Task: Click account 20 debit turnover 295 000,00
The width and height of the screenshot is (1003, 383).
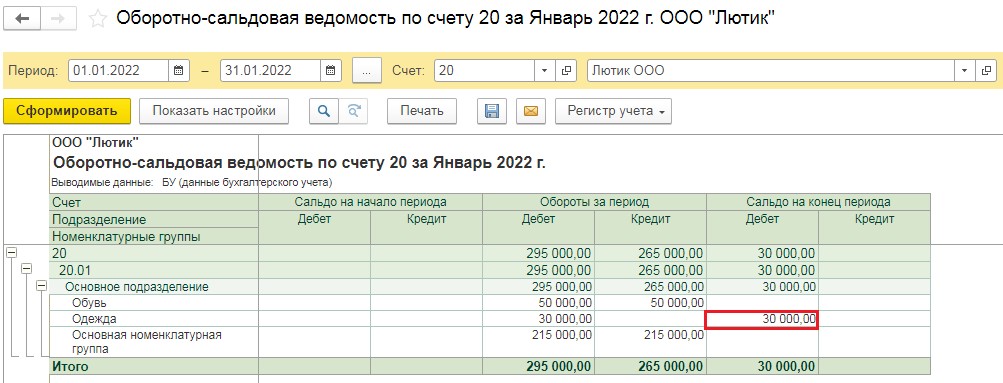Action: point(538,253)
